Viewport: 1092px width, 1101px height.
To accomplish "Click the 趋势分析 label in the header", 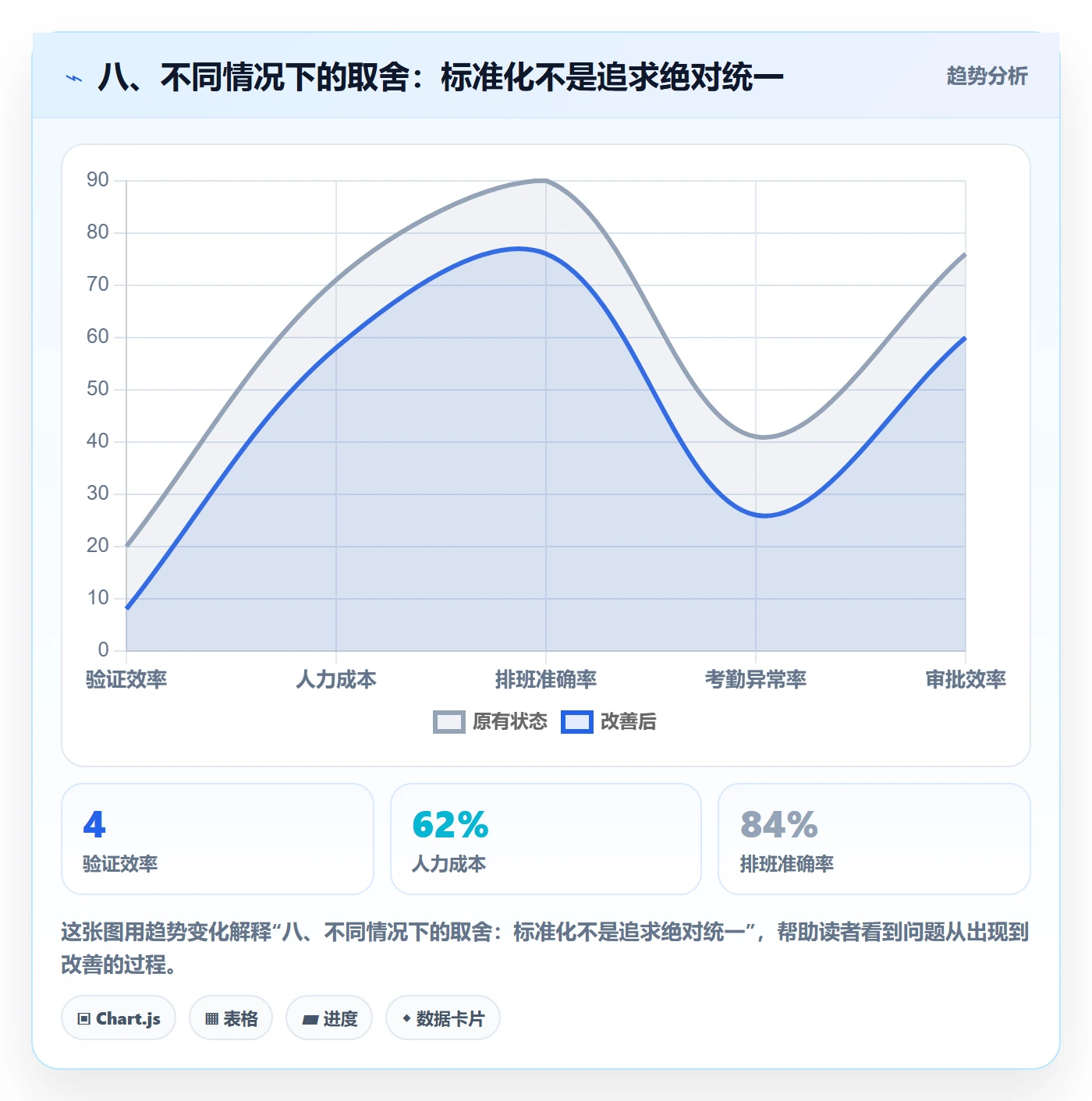I will tap(987, 76).
